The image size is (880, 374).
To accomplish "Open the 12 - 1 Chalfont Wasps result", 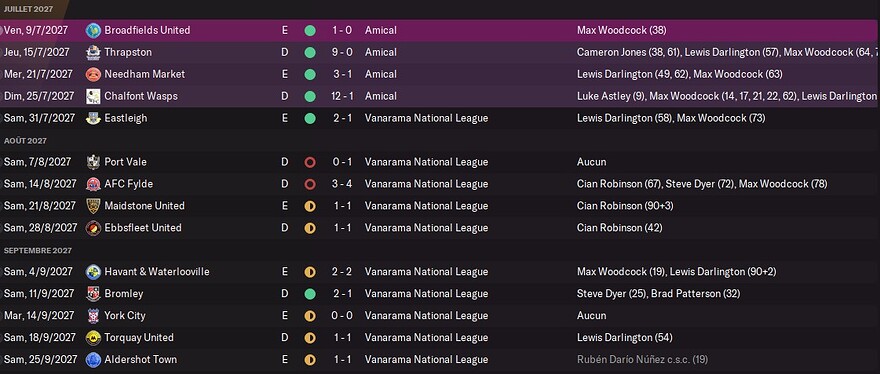I will tap(341, 96).
